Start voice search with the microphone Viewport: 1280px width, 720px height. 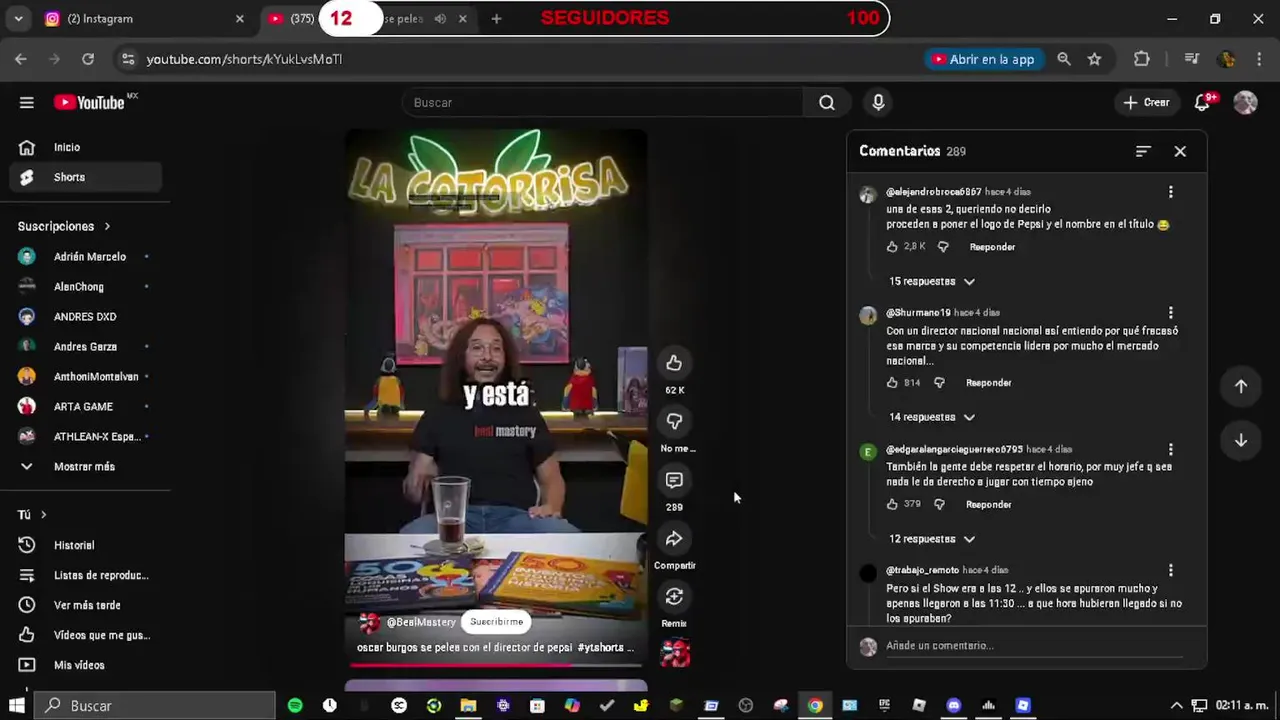878,102
